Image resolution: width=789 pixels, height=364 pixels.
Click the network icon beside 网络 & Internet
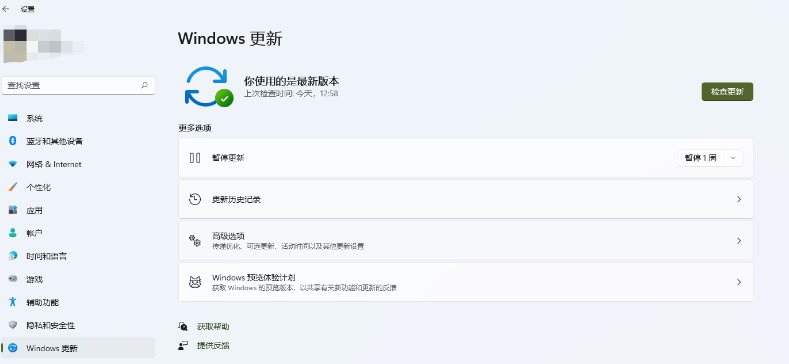13,164
